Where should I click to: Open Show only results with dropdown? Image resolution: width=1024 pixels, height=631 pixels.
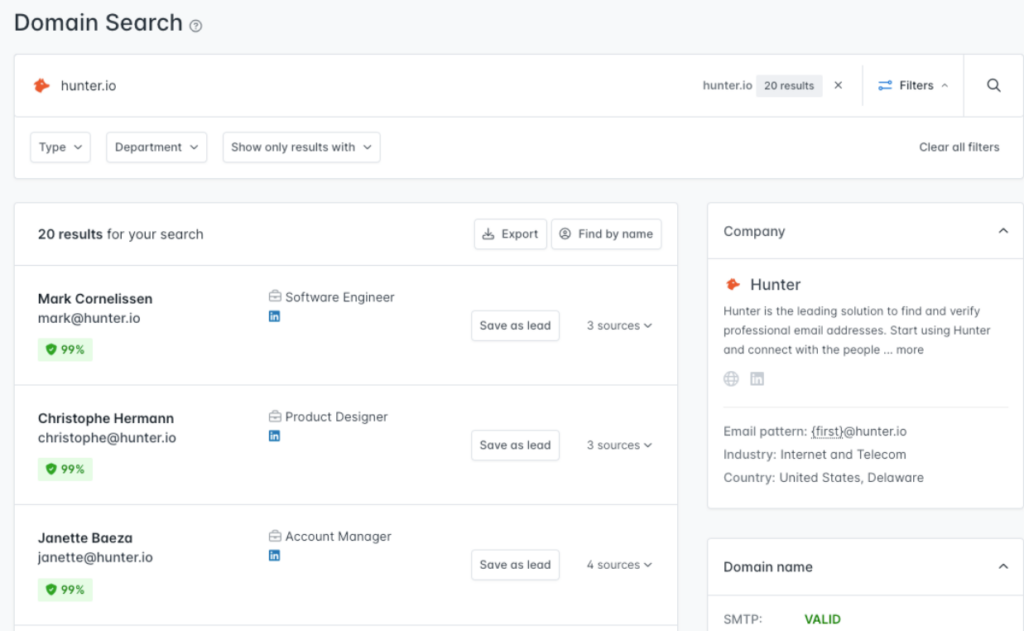[x=301, y=147]
